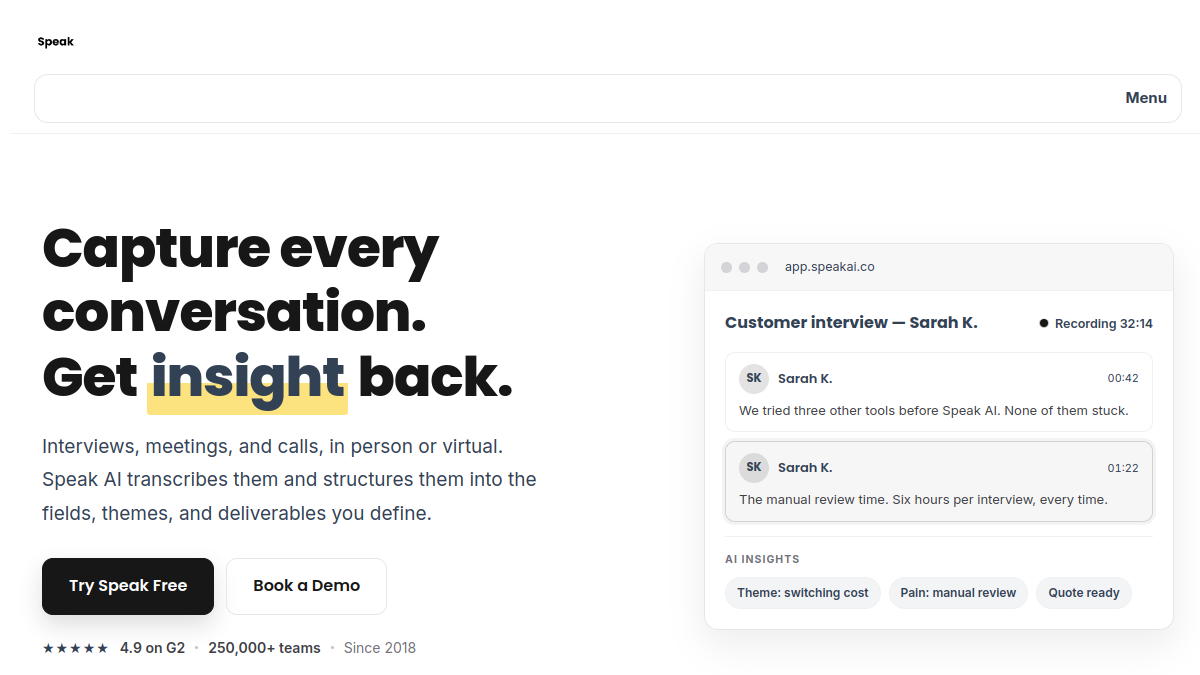This screenshot has height=675, width=1200.
Task: Select the Quote ready tag
Action: pyautogui.click(x=1084, y=593)
